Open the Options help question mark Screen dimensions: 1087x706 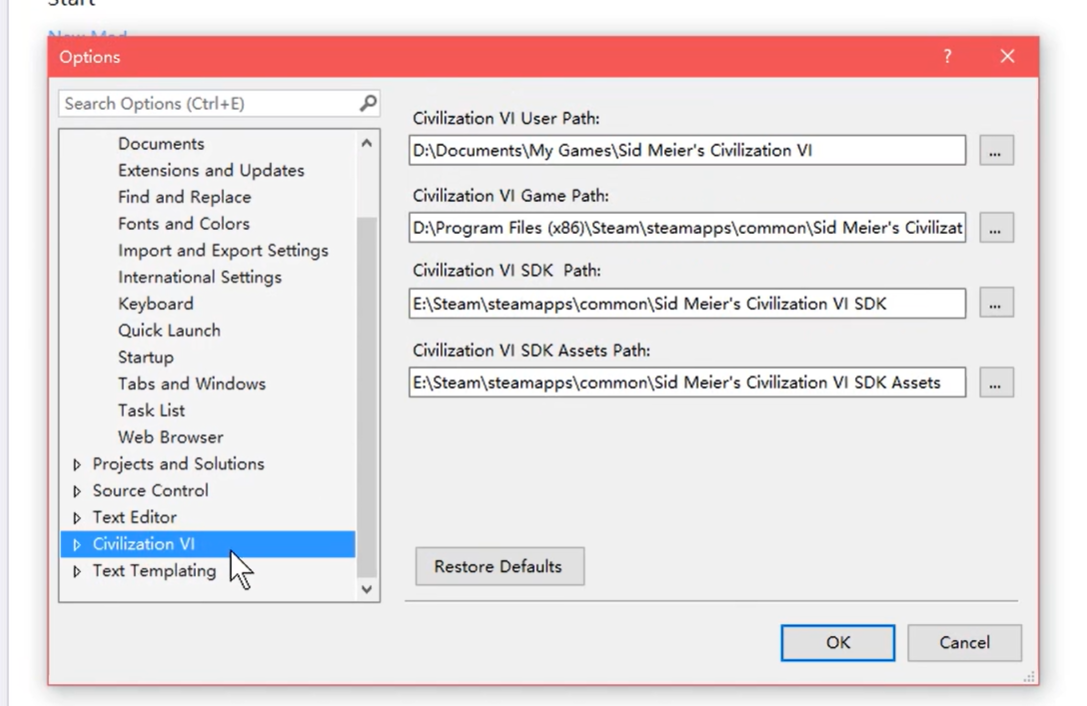(947, 57)
